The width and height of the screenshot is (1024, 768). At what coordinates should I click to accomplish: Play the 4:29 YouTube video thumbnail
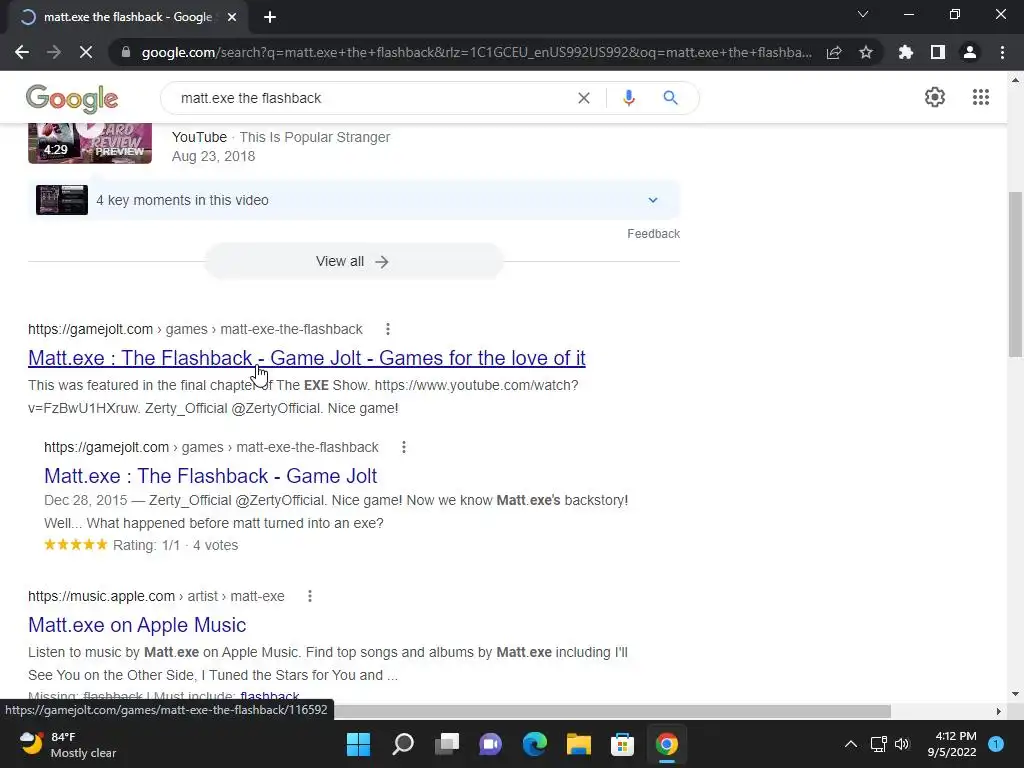90,143
